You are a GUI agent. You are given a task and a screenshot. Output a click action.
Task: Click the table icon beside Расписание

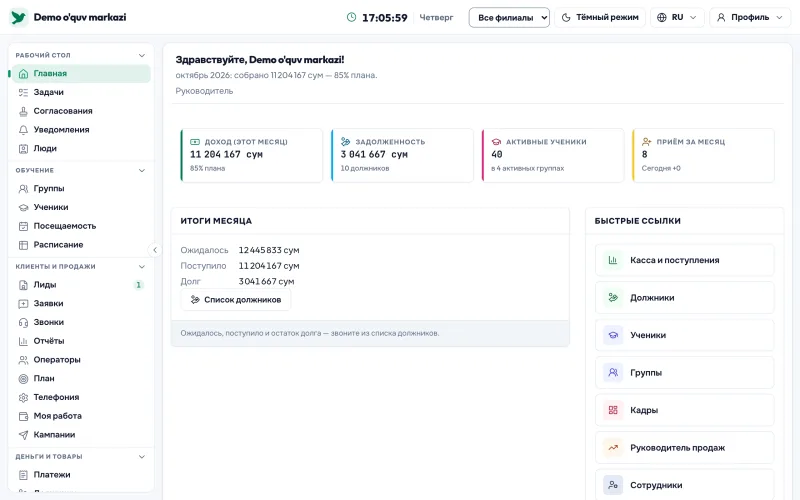tap(23, 245)
